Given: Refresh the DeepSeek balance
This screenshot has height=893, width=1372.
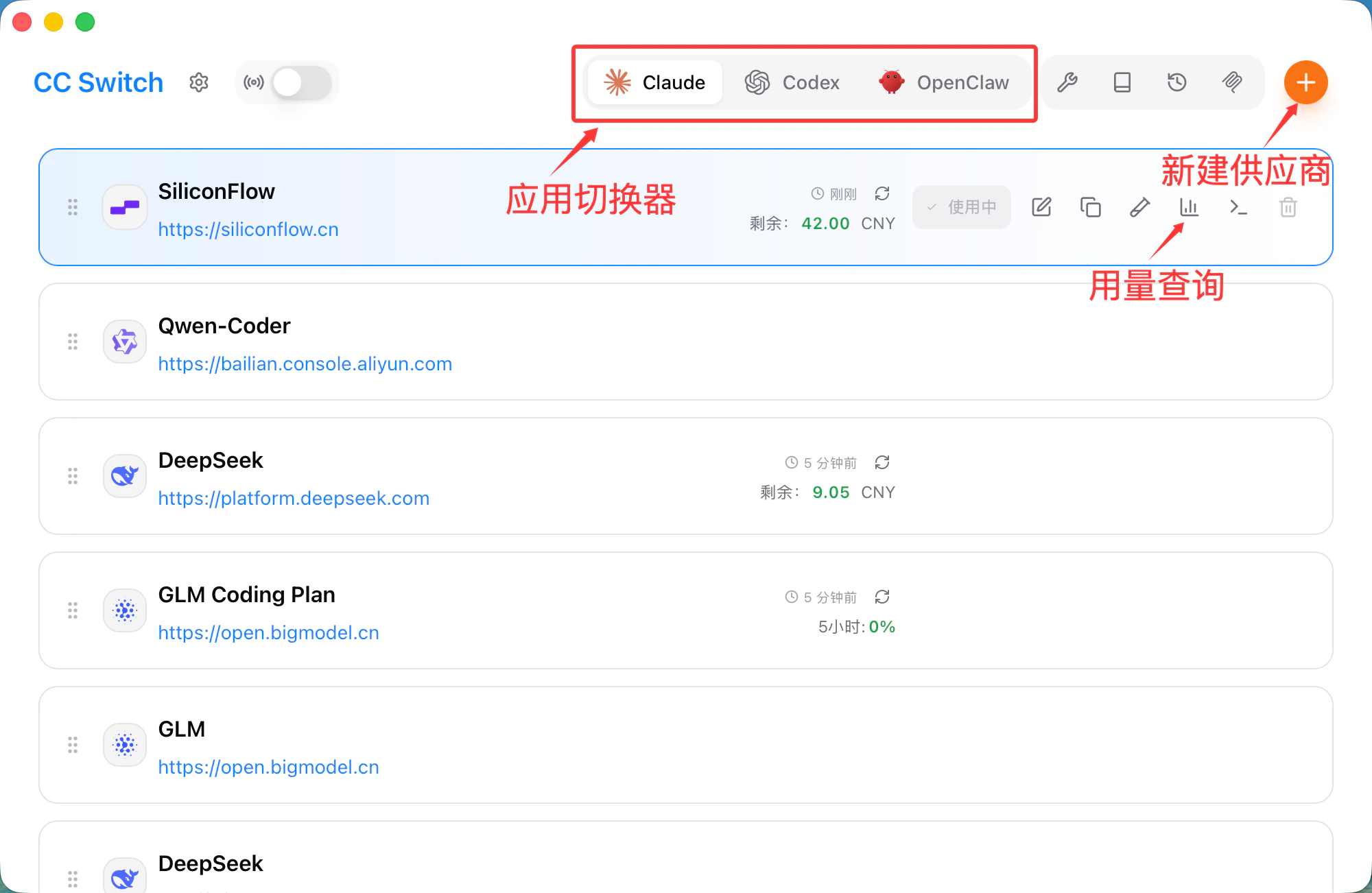Looking at the screenshot, I should pos(882,463).
